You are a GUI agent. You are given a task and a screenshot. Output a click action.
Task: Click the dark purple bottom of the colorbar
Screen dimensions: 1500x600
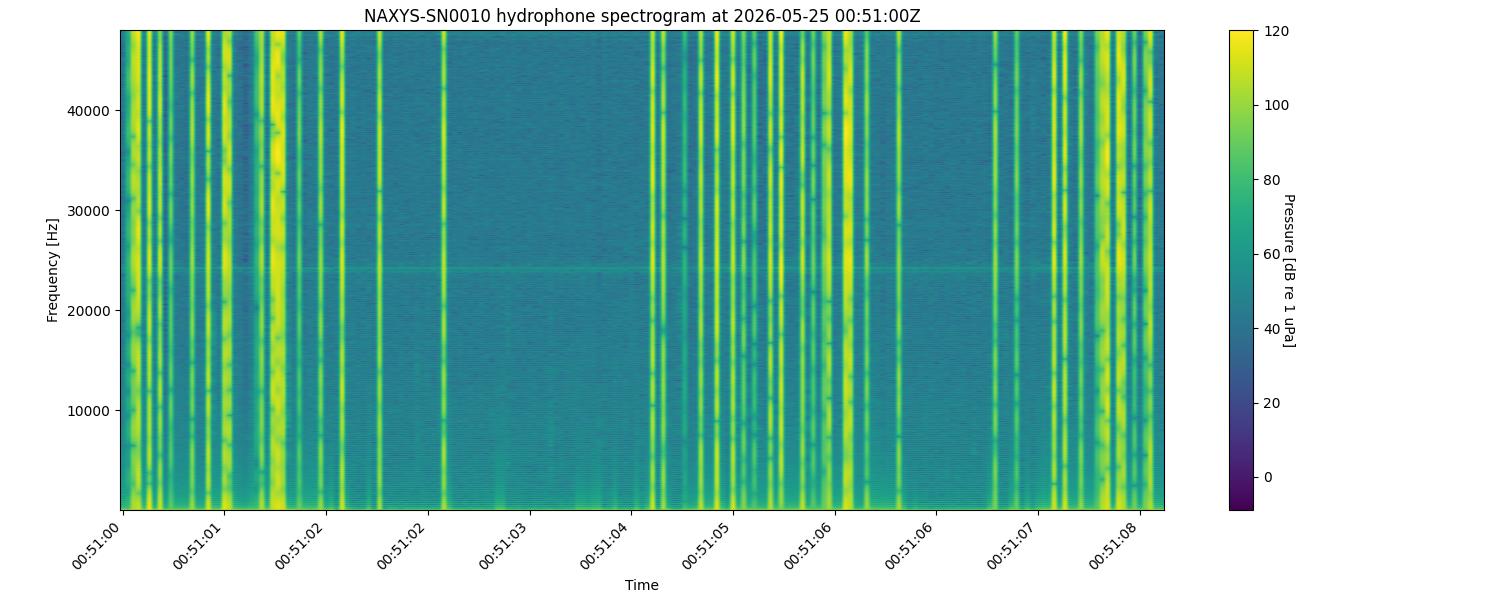[x=1241, y=502]
